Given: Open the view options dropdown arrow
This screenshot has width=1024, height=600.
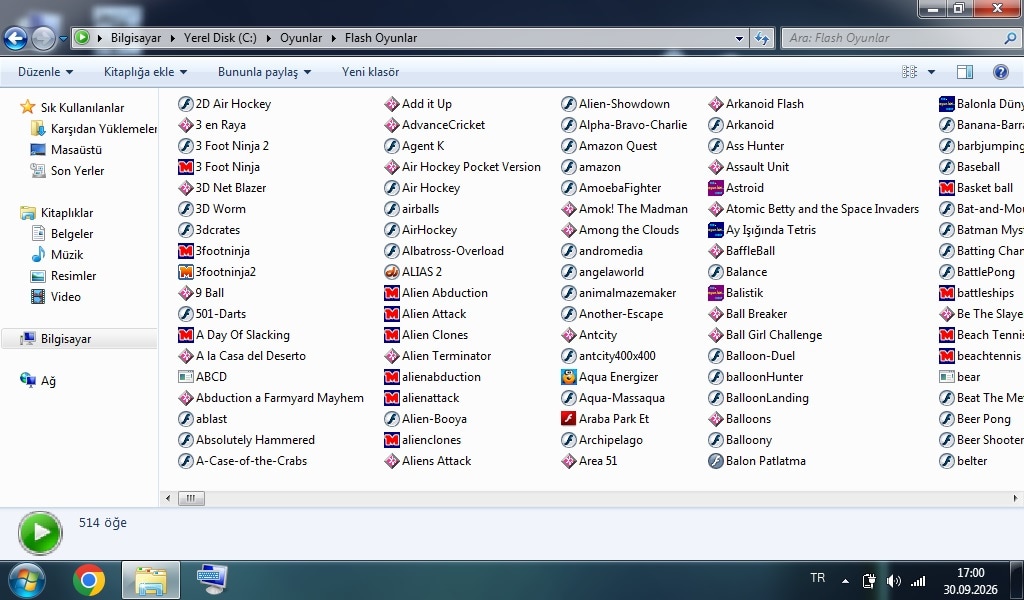Looking at the screenshot, I should coord(931,72).
